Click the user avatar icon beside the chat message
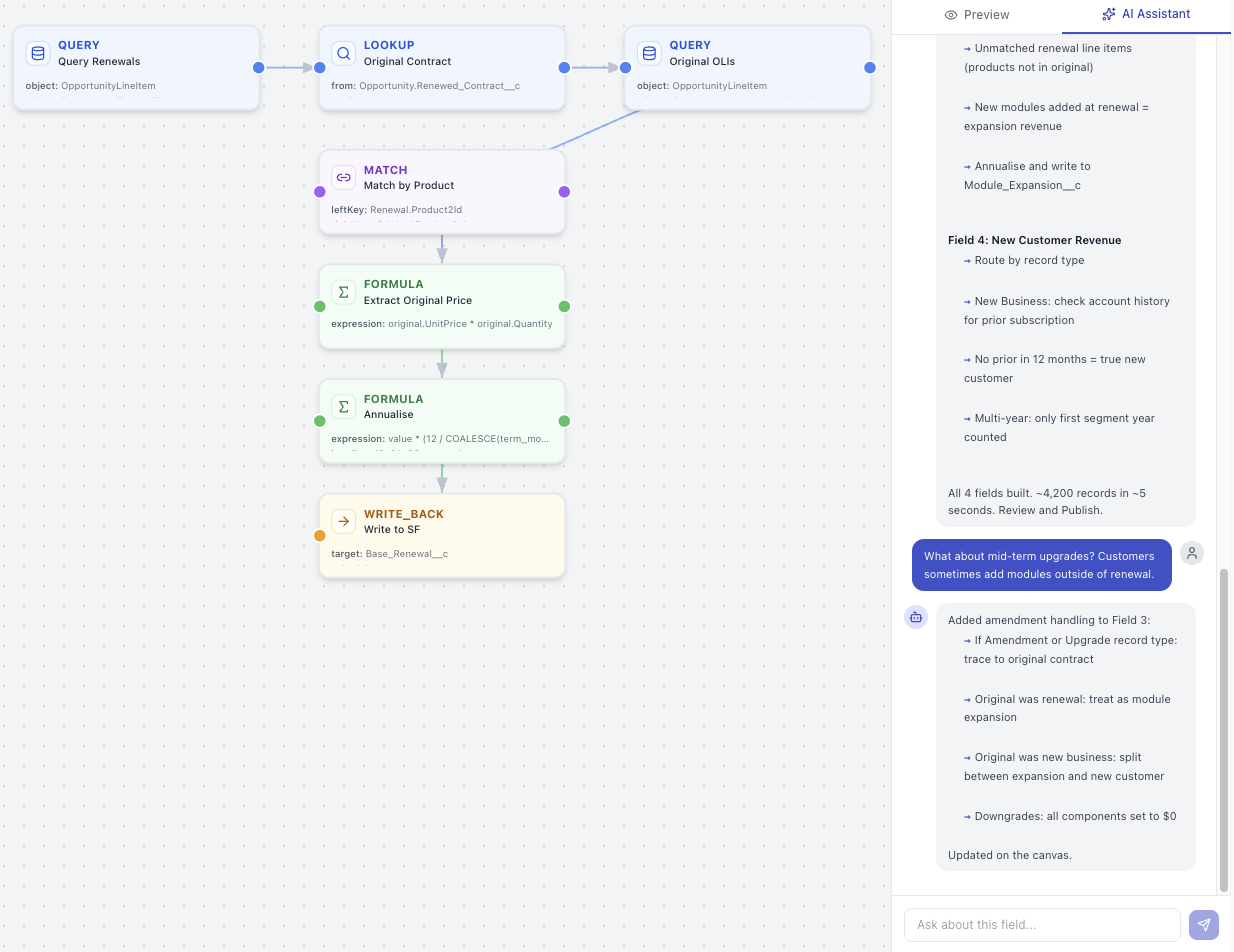1234x952 pixels. tap(1192, 553)
